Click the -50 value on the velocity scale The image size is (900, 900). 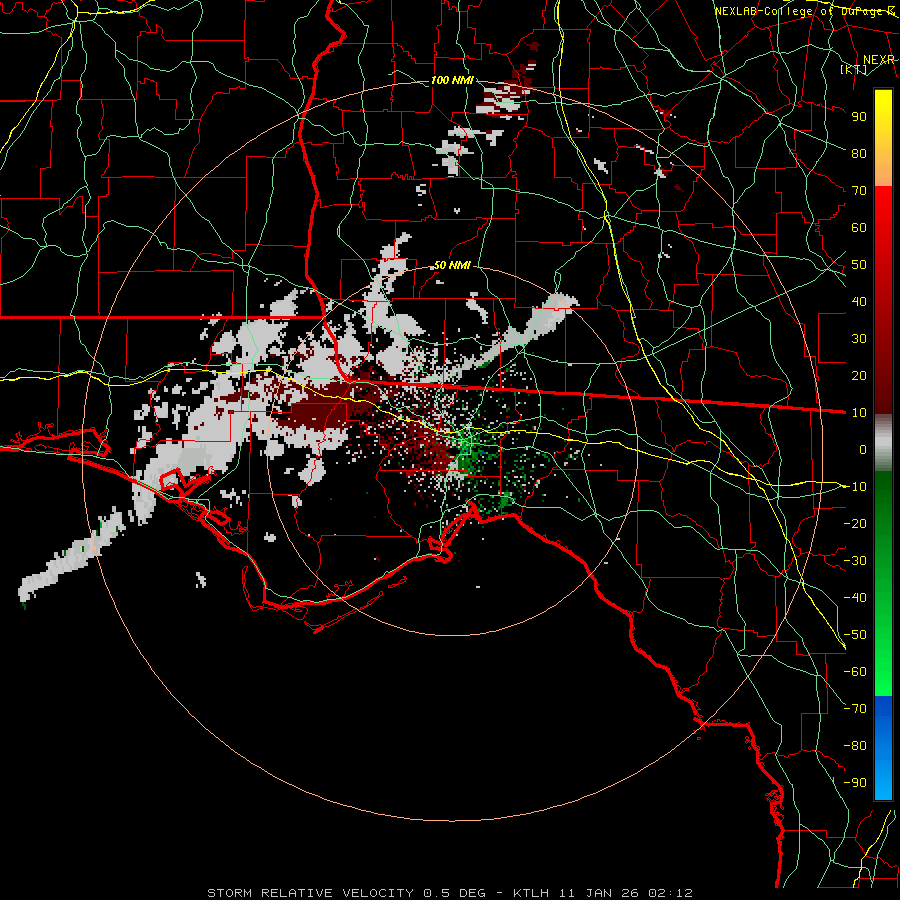click(x=855, y=635)
